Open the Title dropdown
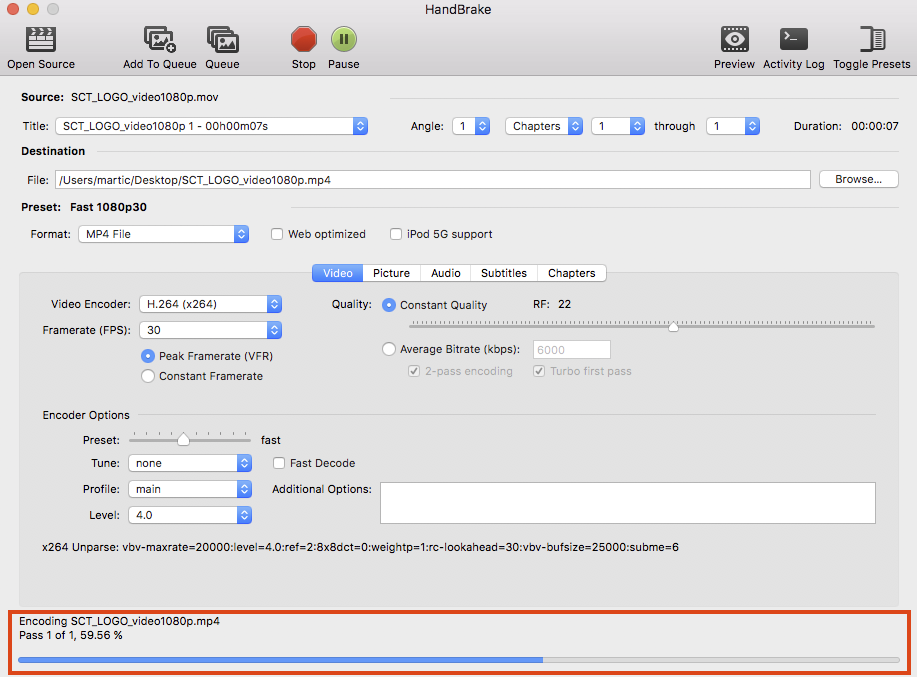This screenshot has width=917, height=677. coord(212,126)
